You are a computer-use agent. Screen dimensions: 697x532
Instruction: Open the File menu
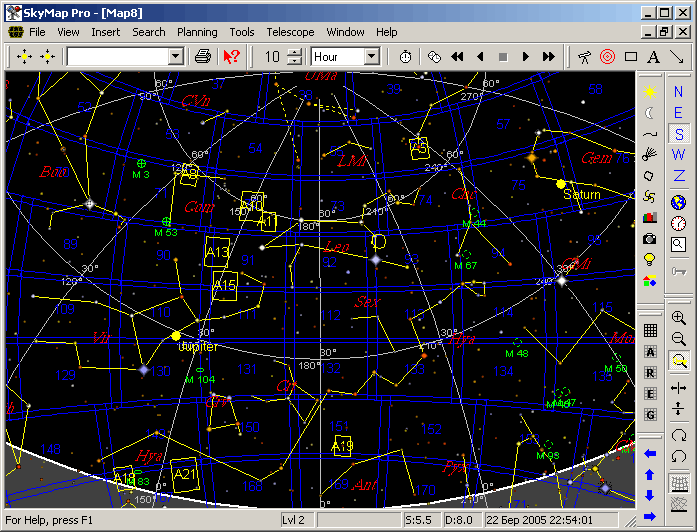click(37, 32)
